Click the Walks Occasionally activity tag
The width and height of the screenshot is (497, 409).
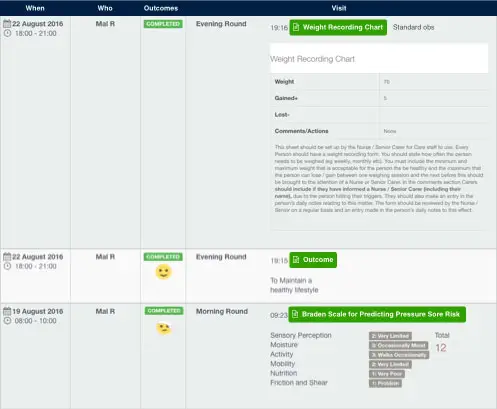[399, 355]
